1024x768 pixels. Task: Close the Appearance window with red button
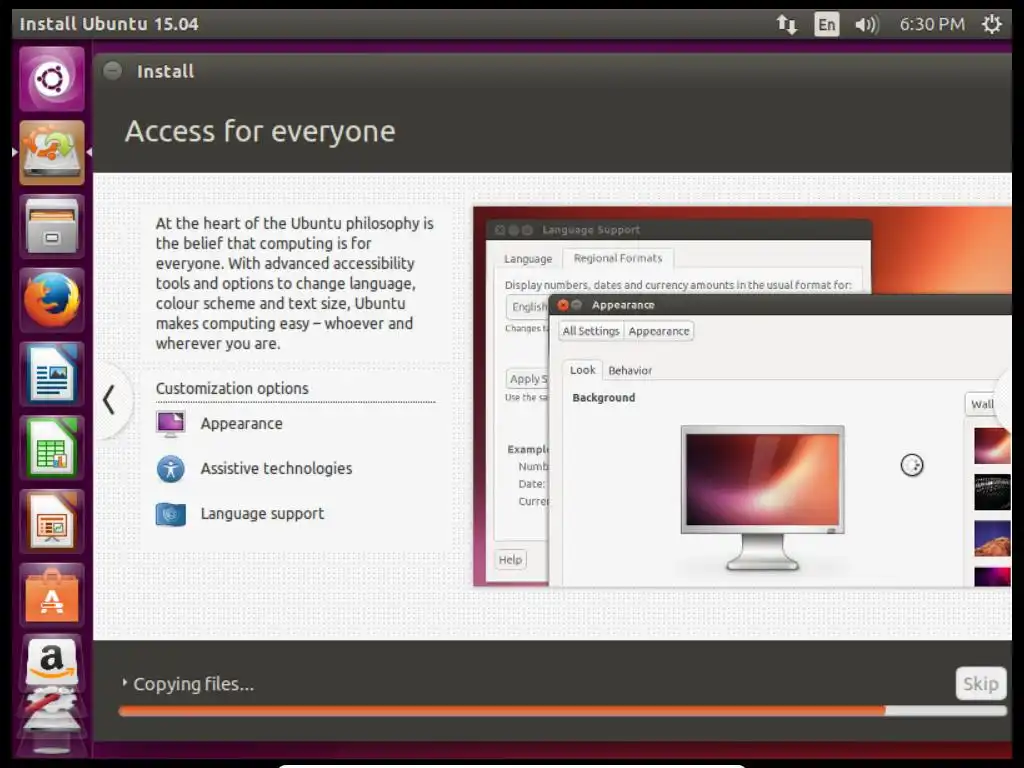click(563, 305)
